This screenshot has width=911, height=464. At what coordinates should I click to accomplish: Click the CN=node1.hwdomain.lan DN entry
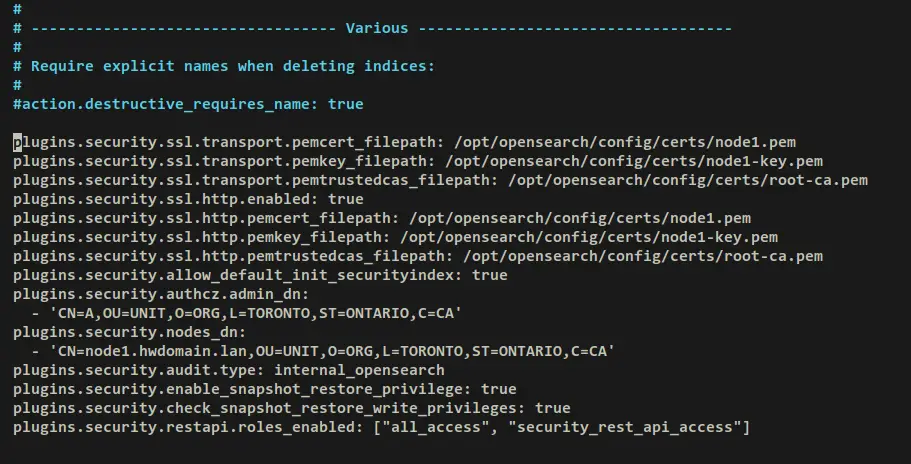(332, 351)
